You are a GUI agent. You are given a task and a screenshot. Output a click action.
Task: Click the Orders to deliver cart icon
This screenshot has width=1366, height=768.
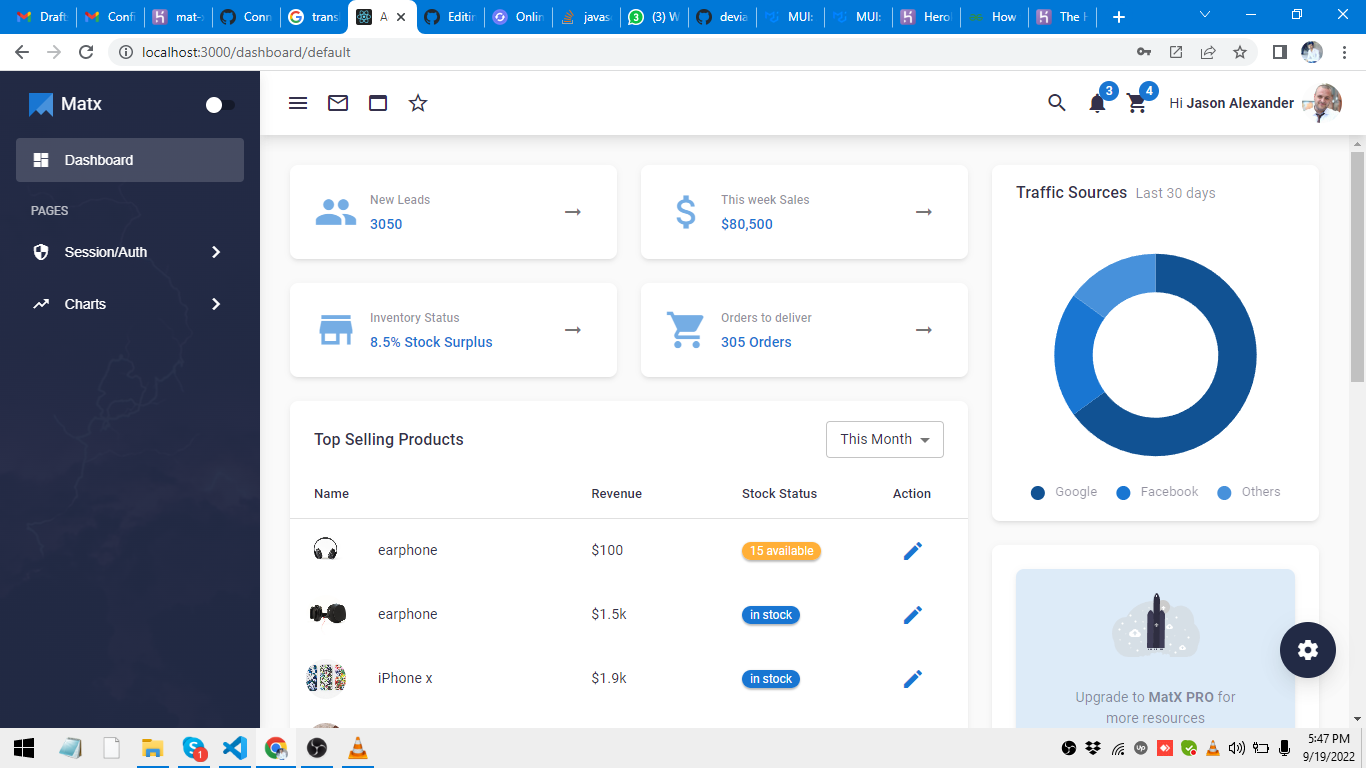pyautogui.click(x=685, y=330)
